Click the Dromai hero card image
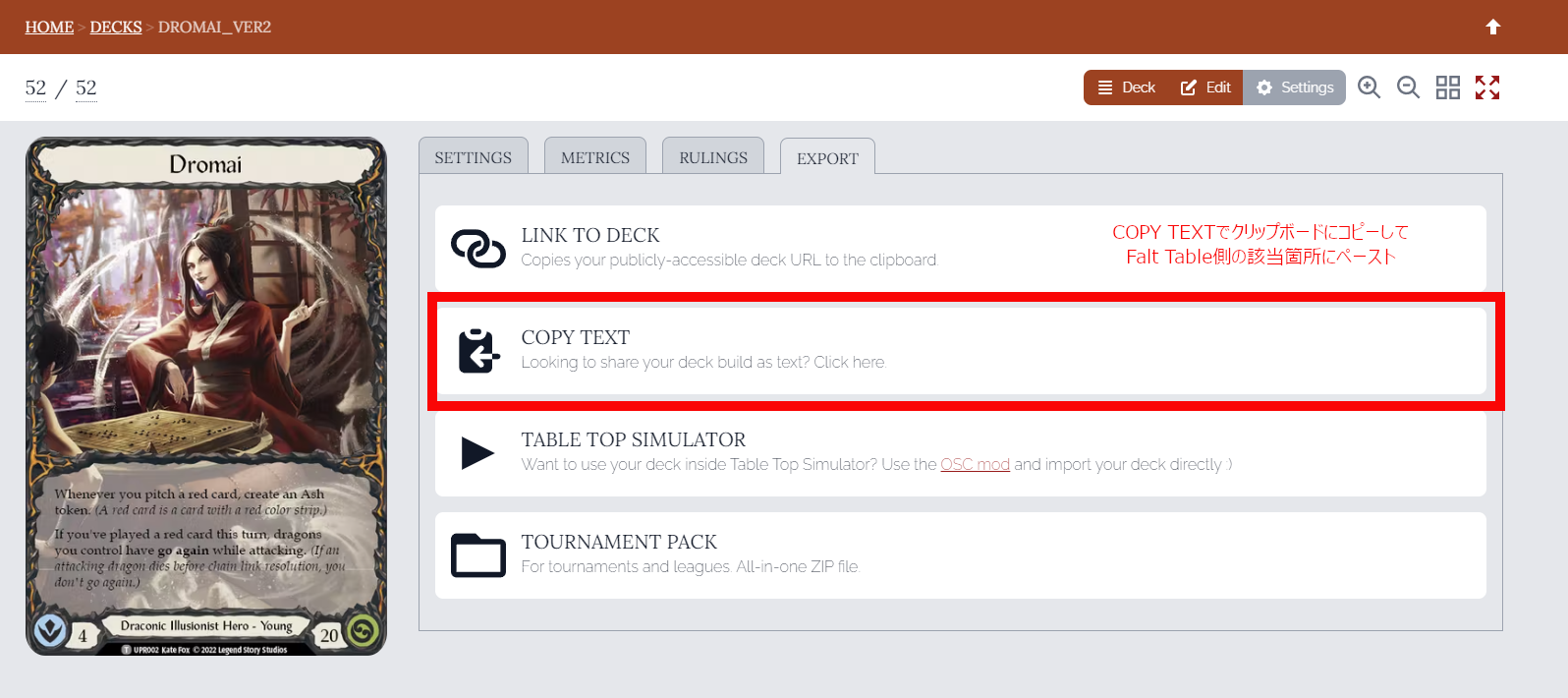The image size is (1568, 698). (x=206, y=396)
